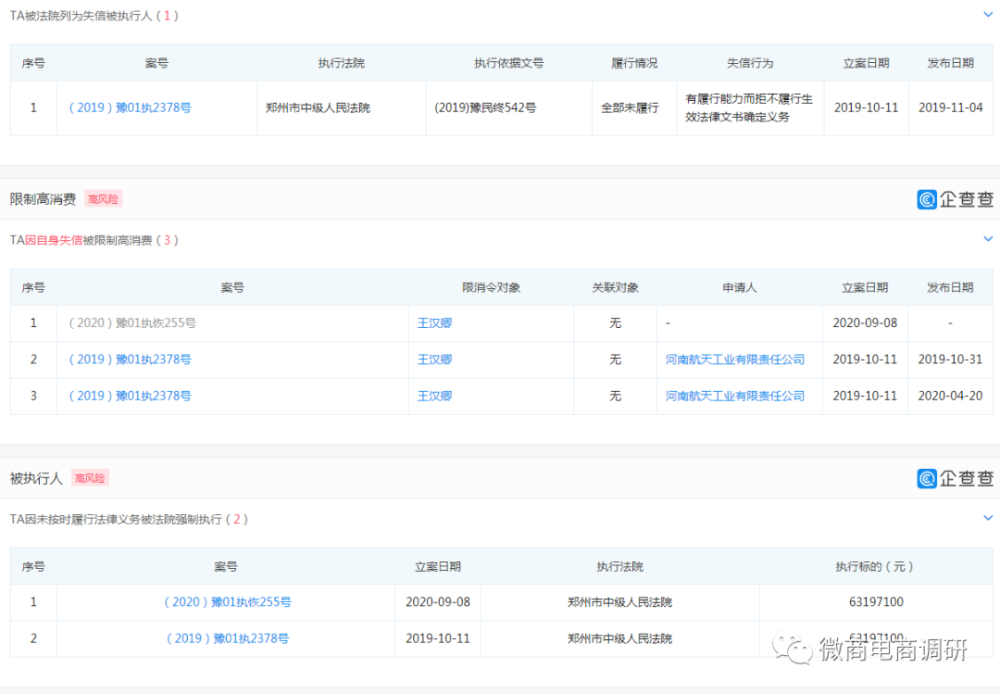Click 王汉卿 in the second 限消令对象 row
1000x694 pixels.
pyautogui.click(x=434, y=359)
